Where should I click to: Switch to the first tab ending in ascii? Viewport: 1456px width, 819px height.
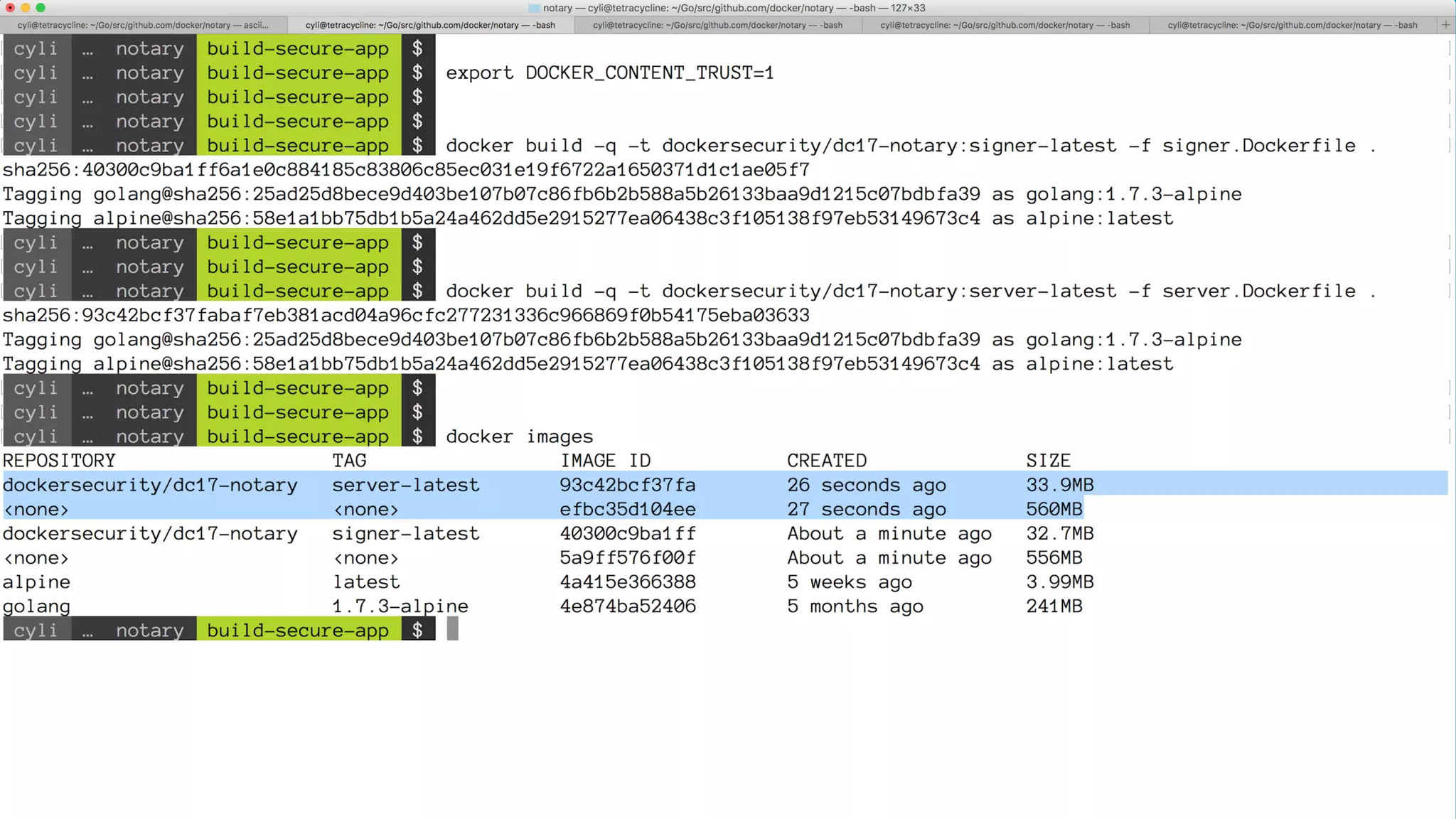143,25
